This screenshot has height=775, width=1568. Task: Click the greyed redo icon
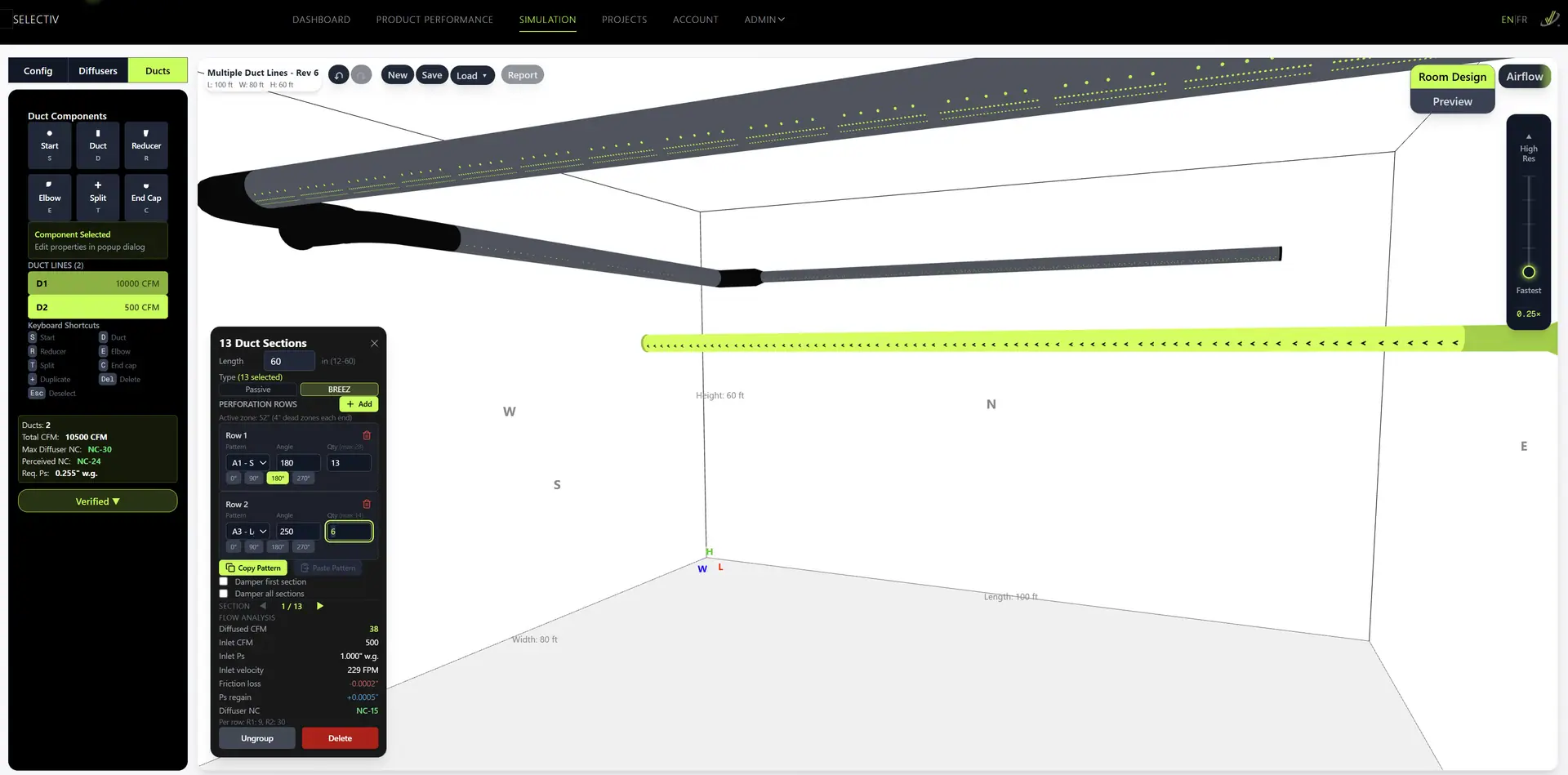[x=361, y=75]
